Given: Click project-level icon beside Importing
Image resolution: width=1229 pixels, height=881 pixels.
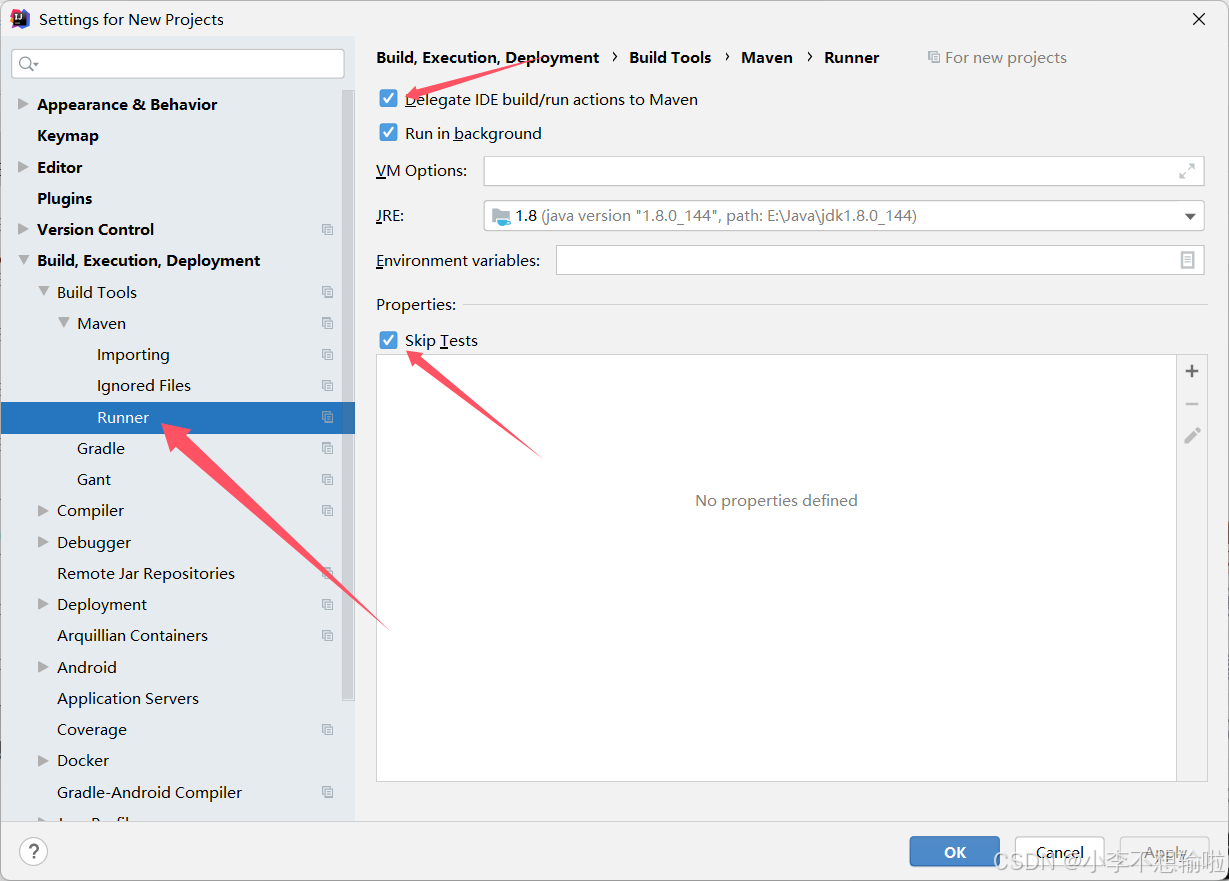Looking at the screenshot, I should 327,354.
